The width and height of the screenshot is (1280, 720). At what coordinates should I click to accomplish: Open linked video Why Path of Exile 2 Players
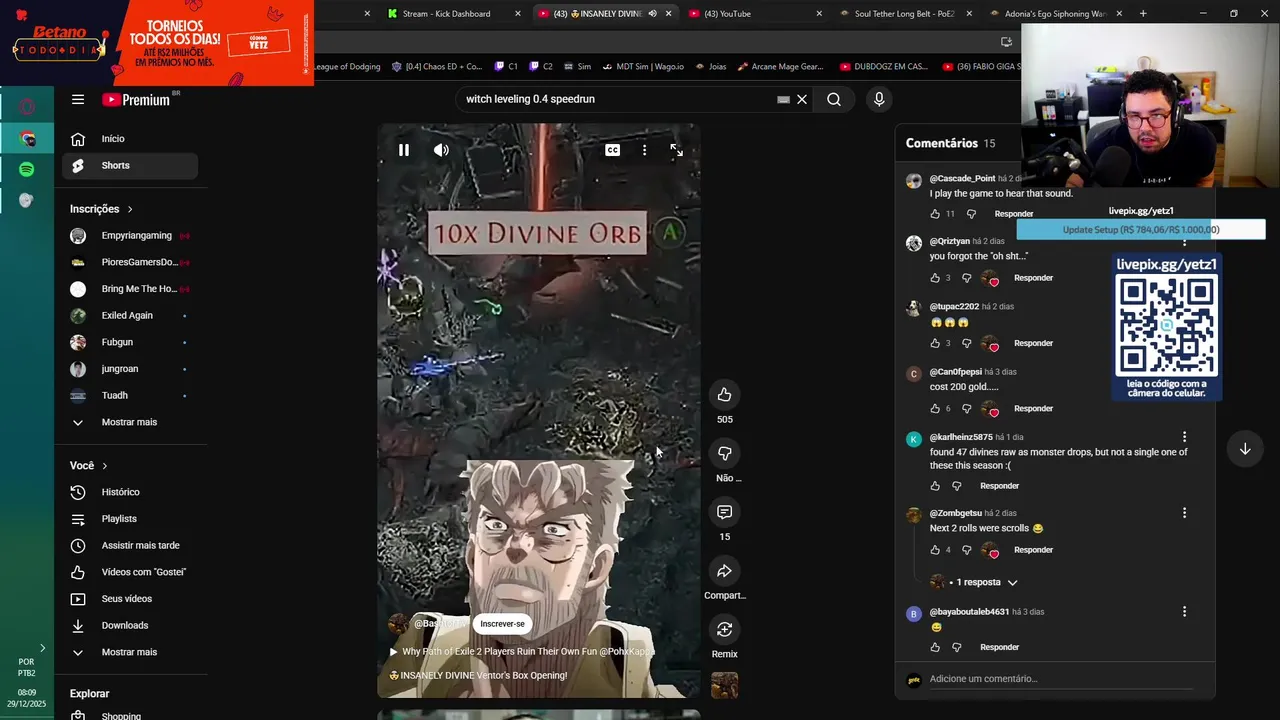(x=521, y=651)
